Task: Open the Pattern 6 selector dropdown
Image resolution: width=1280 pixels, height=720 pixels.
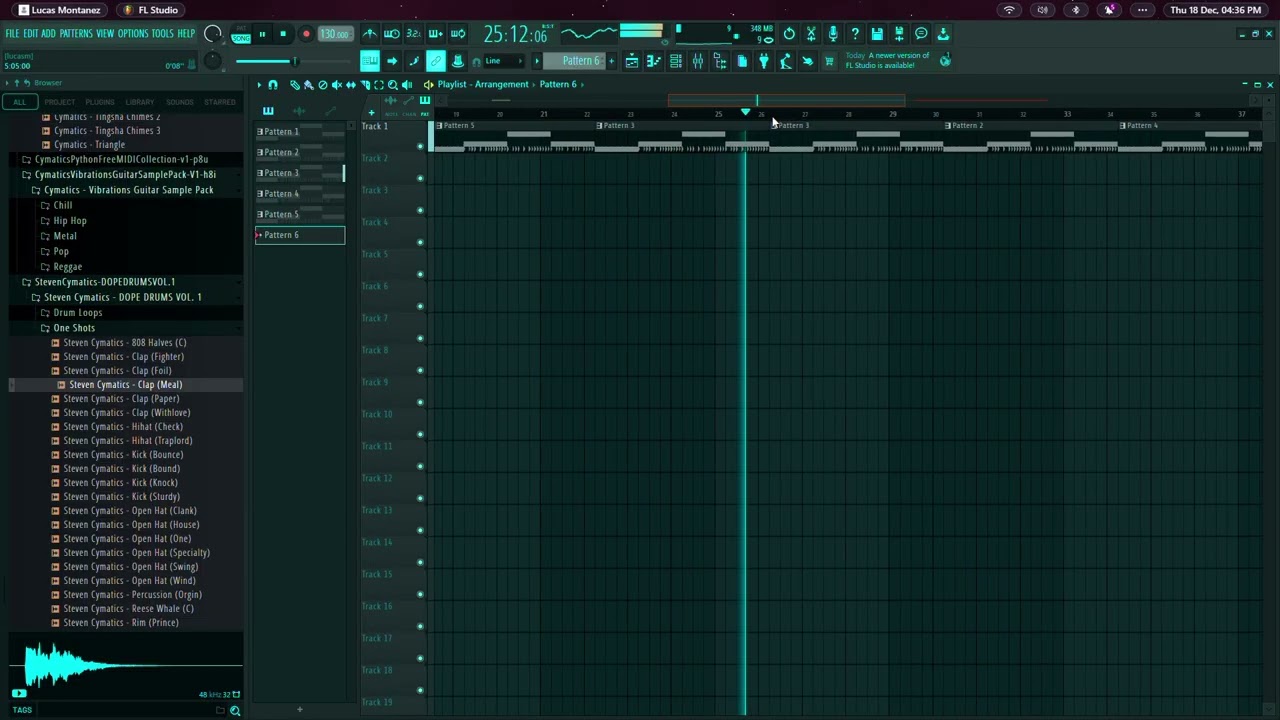Action: pos(574,61)
